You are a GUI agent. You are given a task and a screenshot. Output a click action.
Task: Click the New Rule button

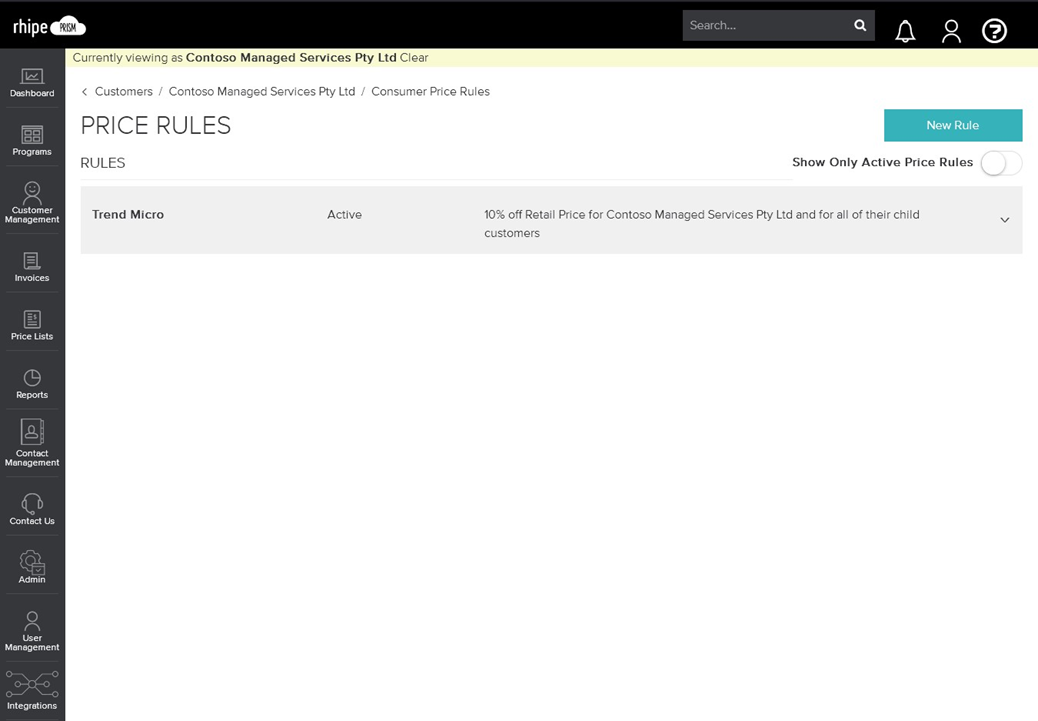point(953,125)
